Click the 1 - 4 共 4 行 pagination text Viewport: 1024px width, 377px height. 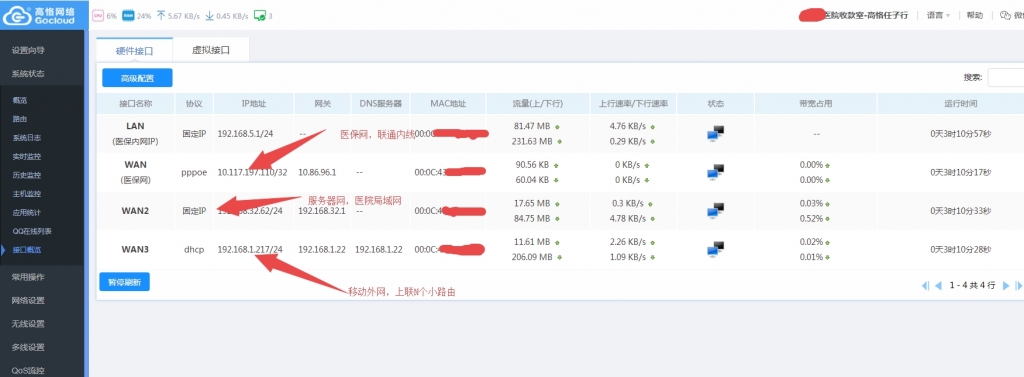[972, 286]
